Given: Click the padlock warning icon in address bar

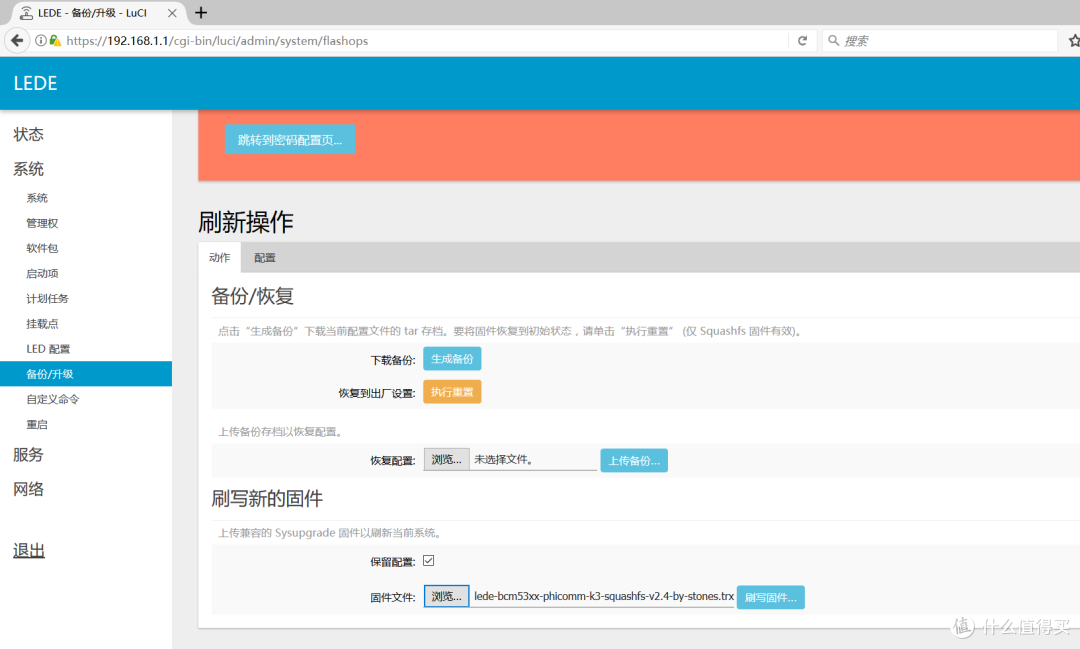Looking at the screenshot, I should (x=55, y=41).
